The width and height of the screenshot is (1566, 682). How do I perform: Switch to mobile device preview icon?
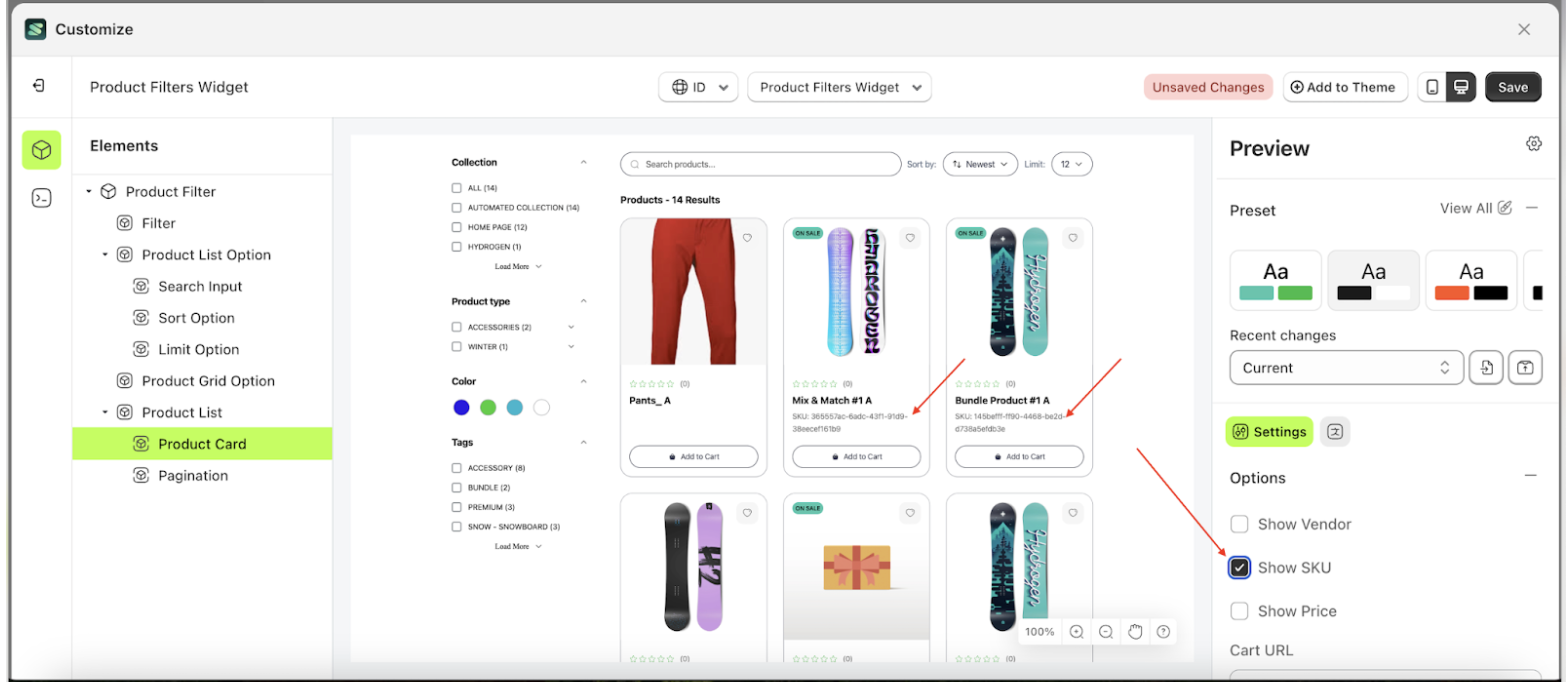click(1432, 87)
